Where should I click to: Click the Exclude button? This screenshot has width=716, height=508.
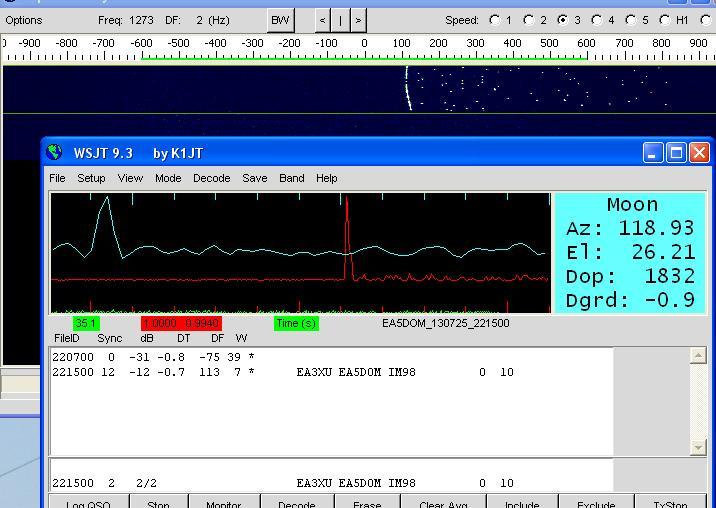pos(596,502)
